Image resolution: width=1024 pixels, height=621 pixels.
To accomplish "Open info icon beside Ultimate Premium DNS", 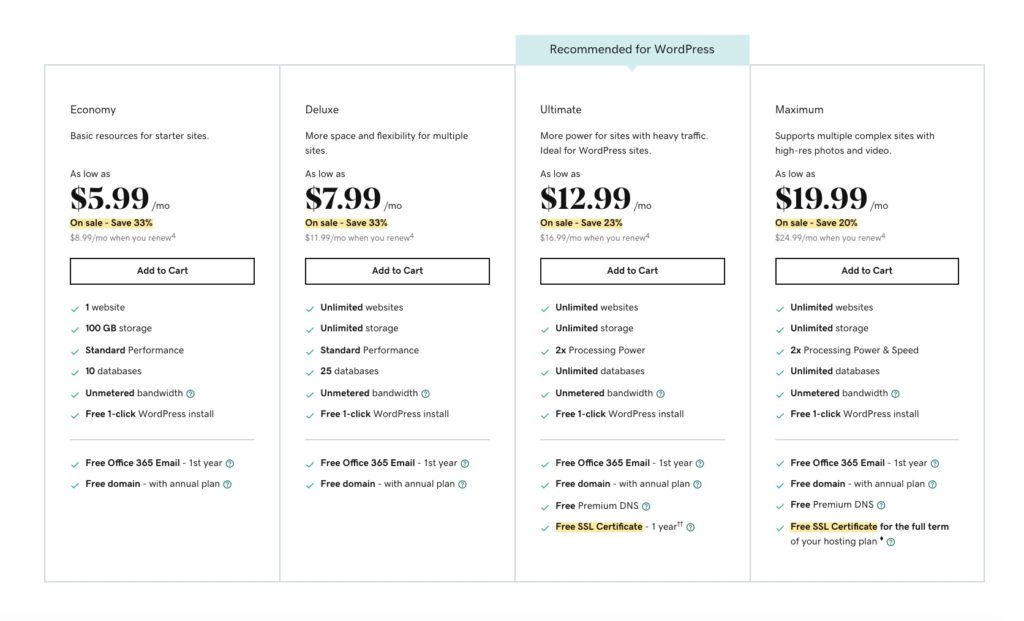I will click(646, 506).
